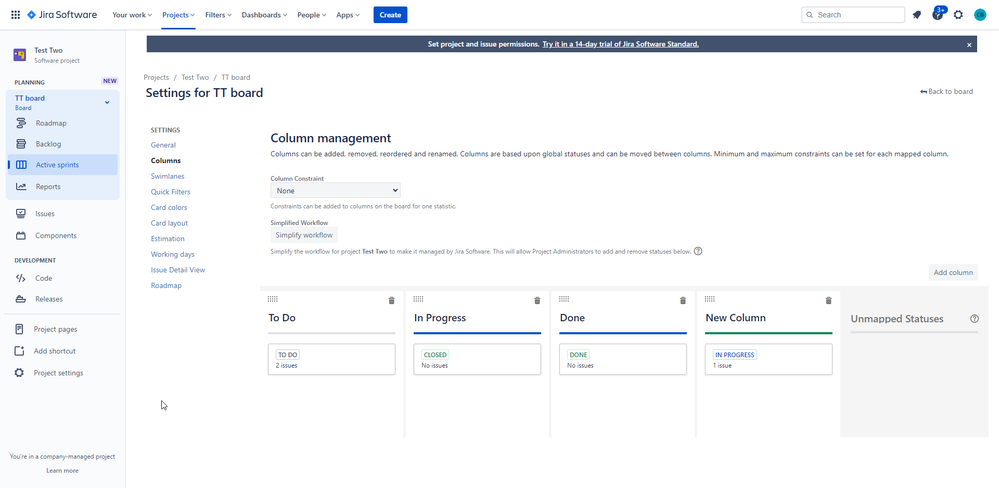Expand the People menu

(x=312, y=15)
